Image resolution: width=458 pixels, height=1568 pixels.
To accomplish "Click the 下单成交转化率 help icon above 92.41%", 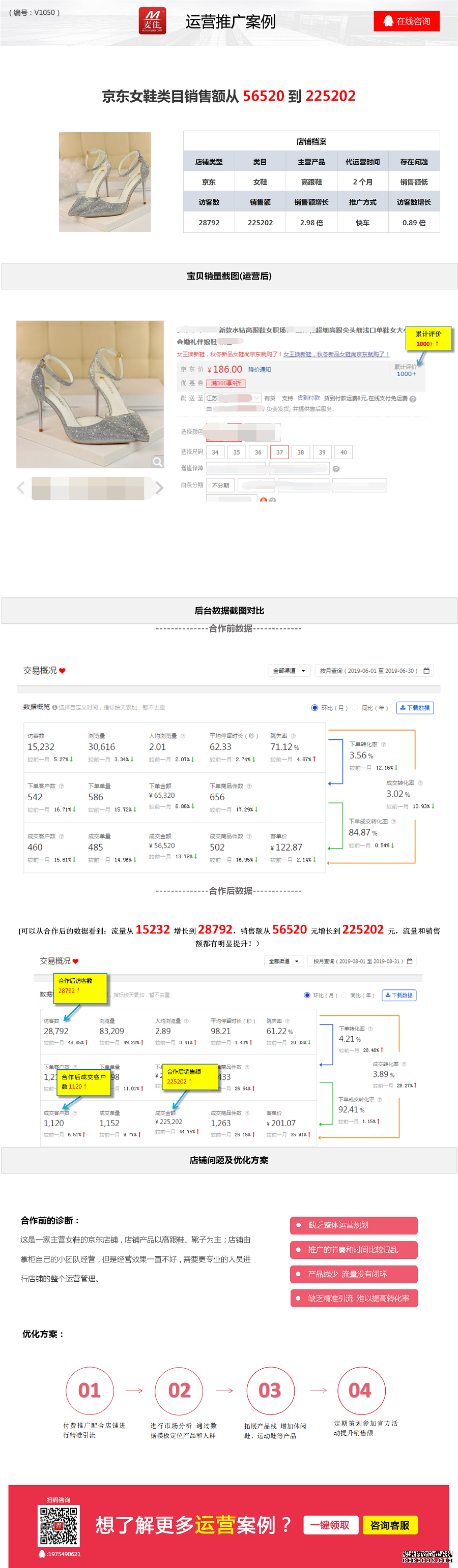I will 380,1099.
